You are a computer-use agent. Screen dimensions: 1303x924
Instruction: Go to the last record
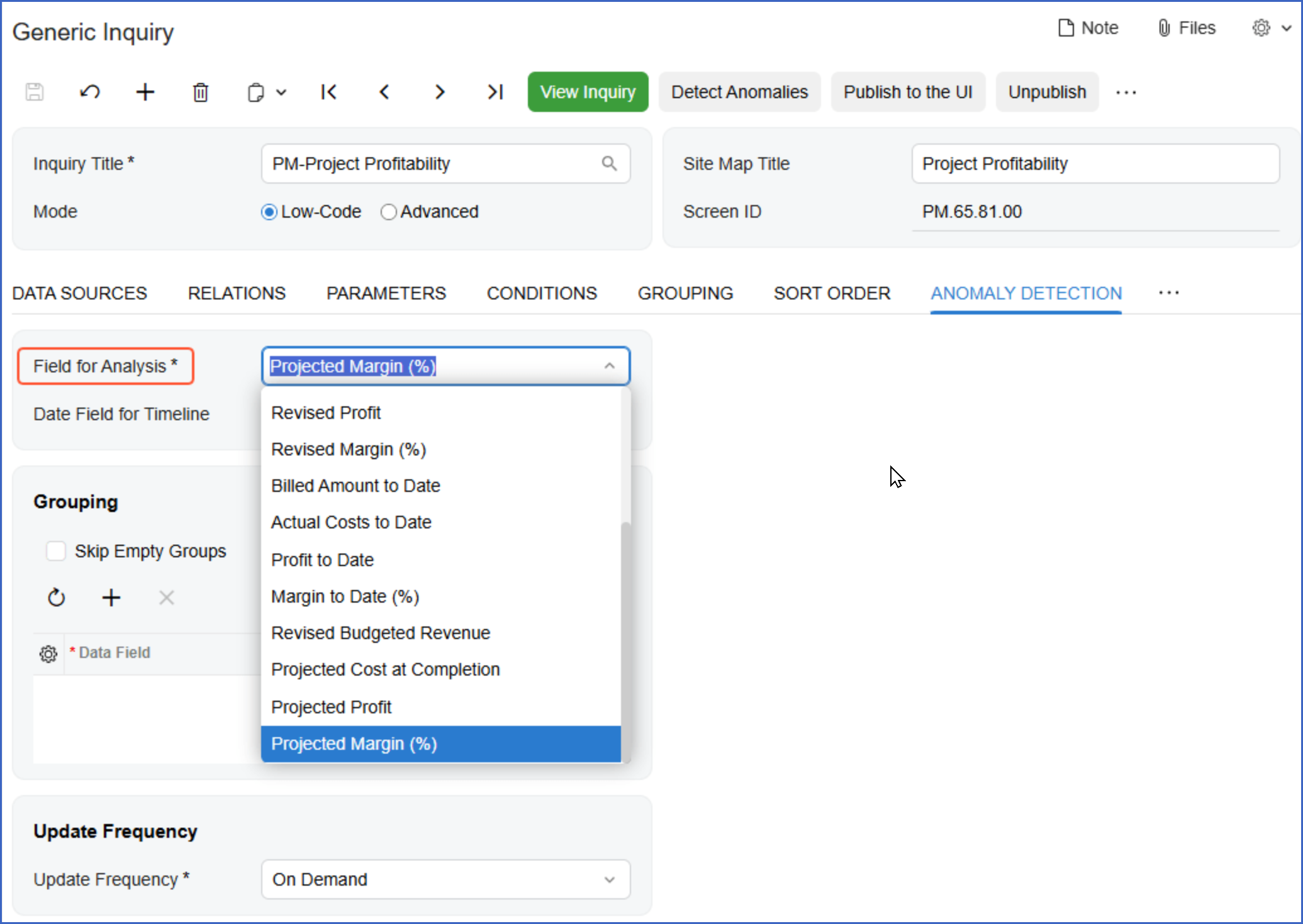495,92
